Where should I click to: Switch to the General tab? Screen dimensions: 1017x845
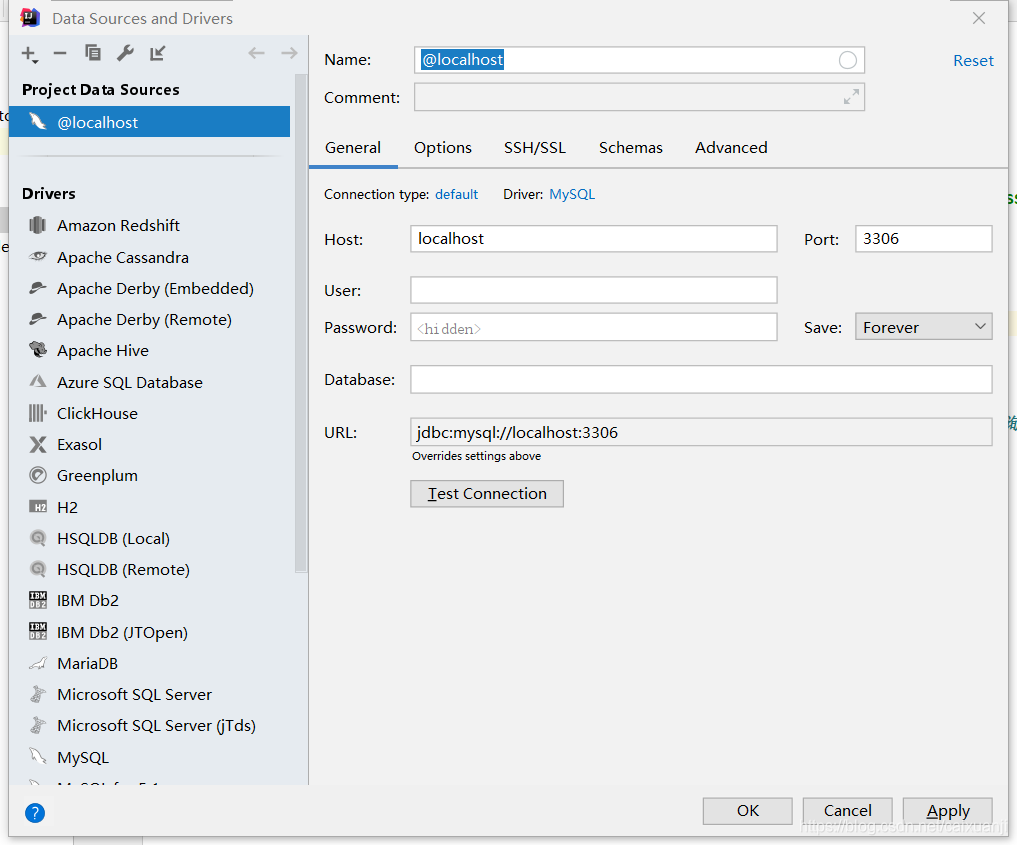click(x=353, y=148)
